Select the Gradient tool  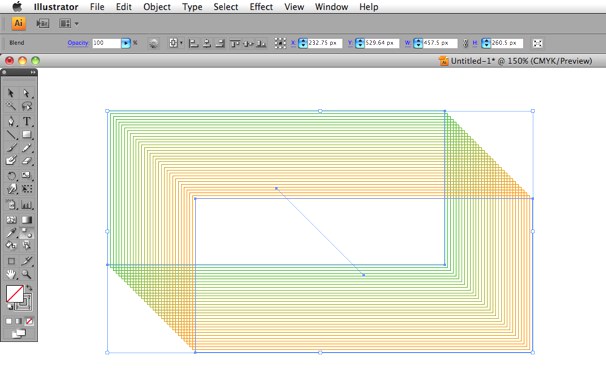click(27, 220)
